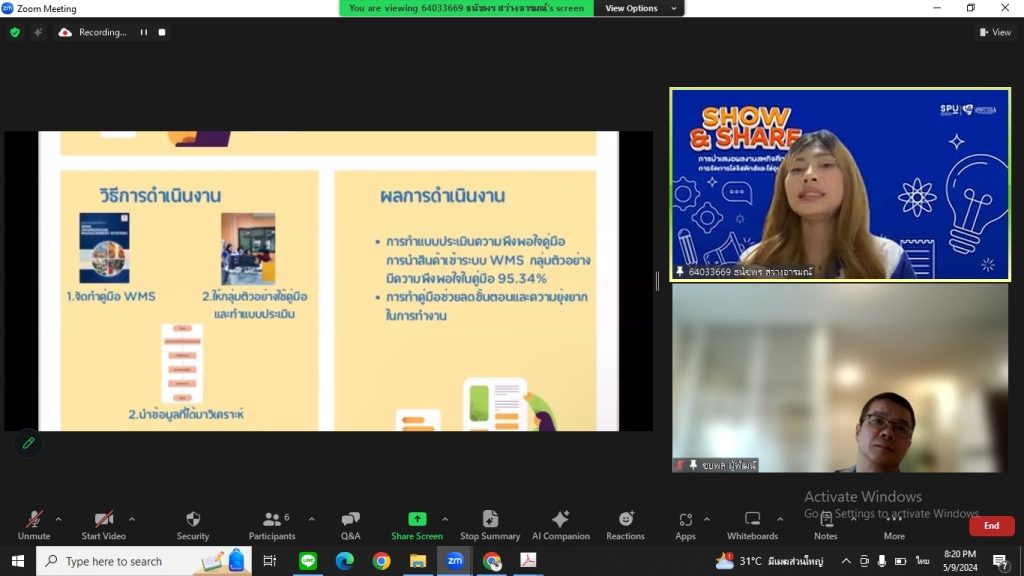The width and height of the screenshot is (1024, 576).
Task: Open the taskbar clock showing 8:20 PM
Action: click(x=959, y=561)
